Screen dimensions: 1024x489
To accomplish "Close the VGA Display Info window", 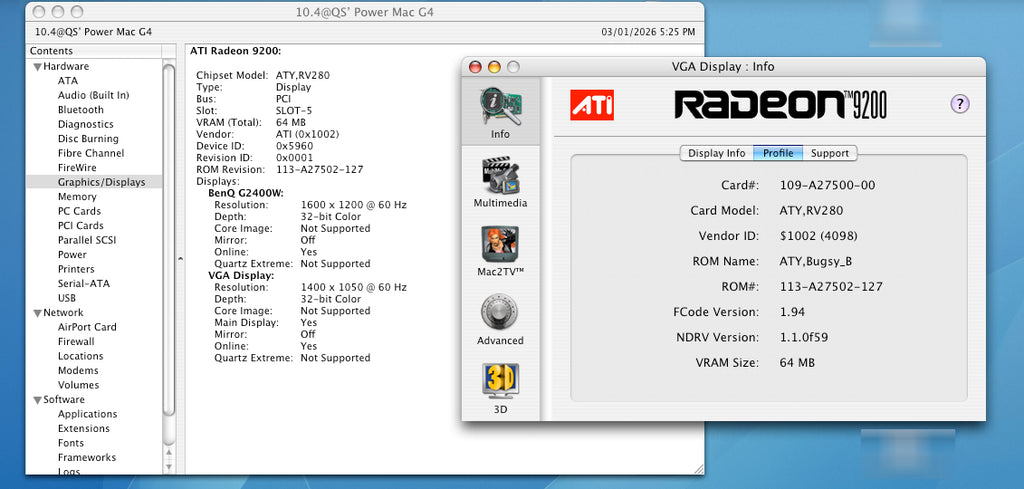I will click(475, 67).
